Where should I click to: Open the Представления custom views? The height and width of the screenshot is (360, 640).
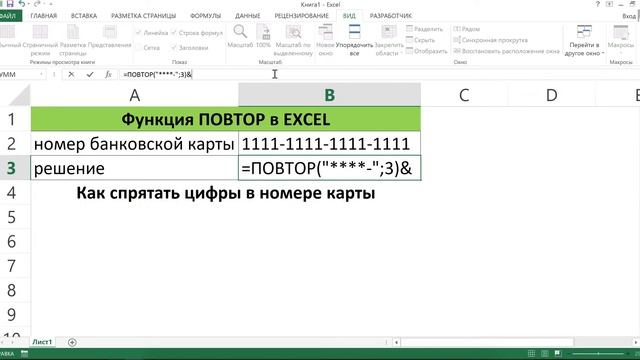pos(109,37)
